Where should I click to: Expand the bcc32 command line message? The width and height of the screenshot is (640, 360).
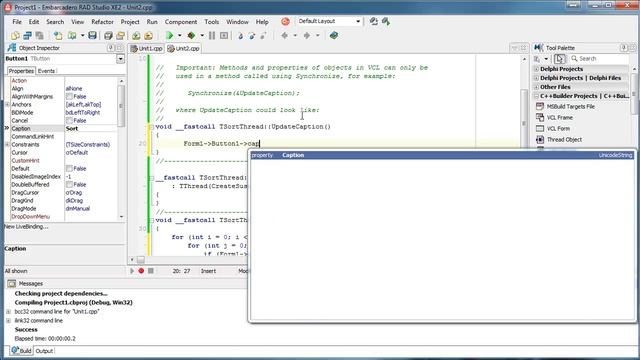[x=8, y=311]
